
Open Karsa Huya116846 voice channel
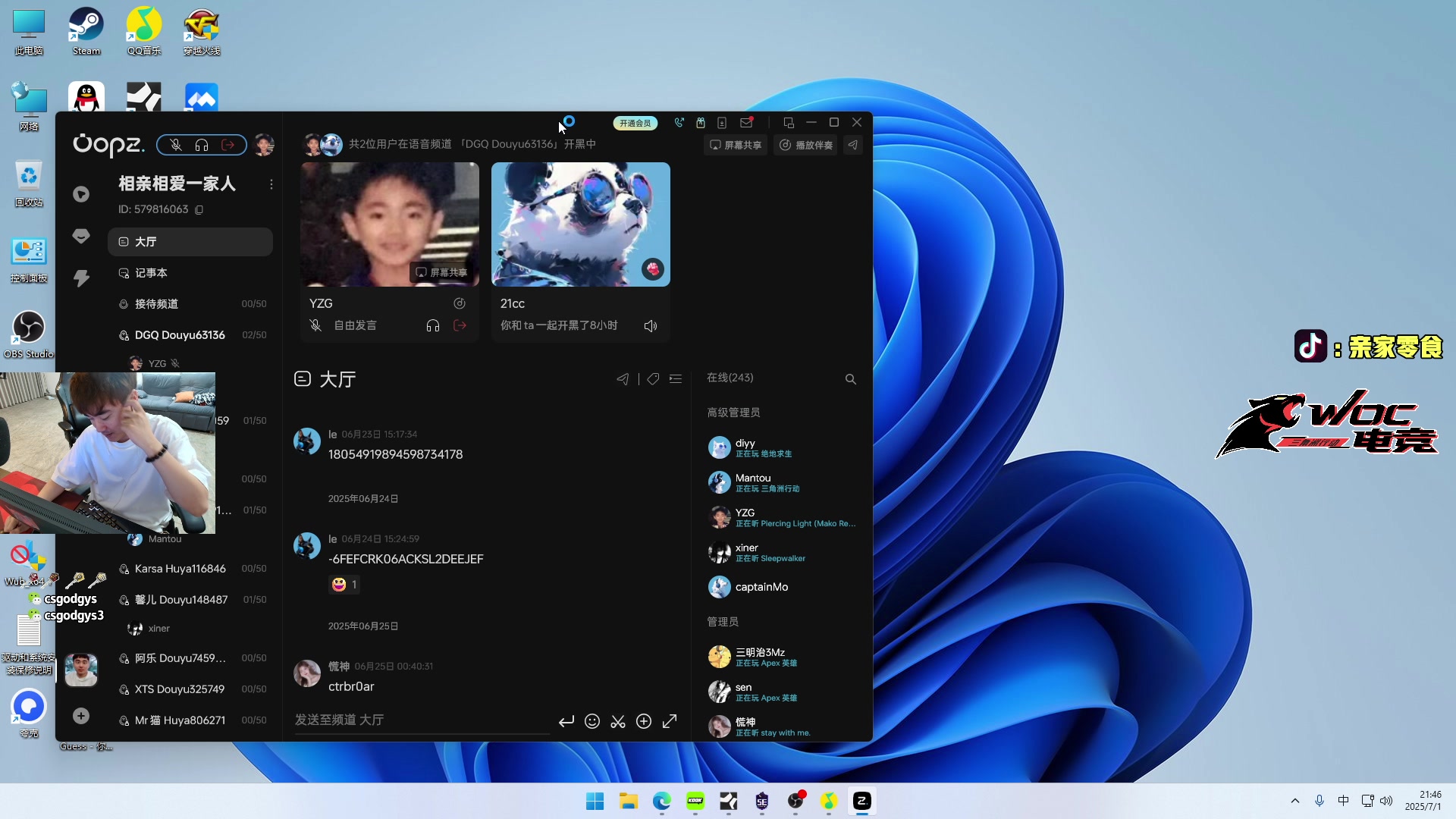point(190,569)
